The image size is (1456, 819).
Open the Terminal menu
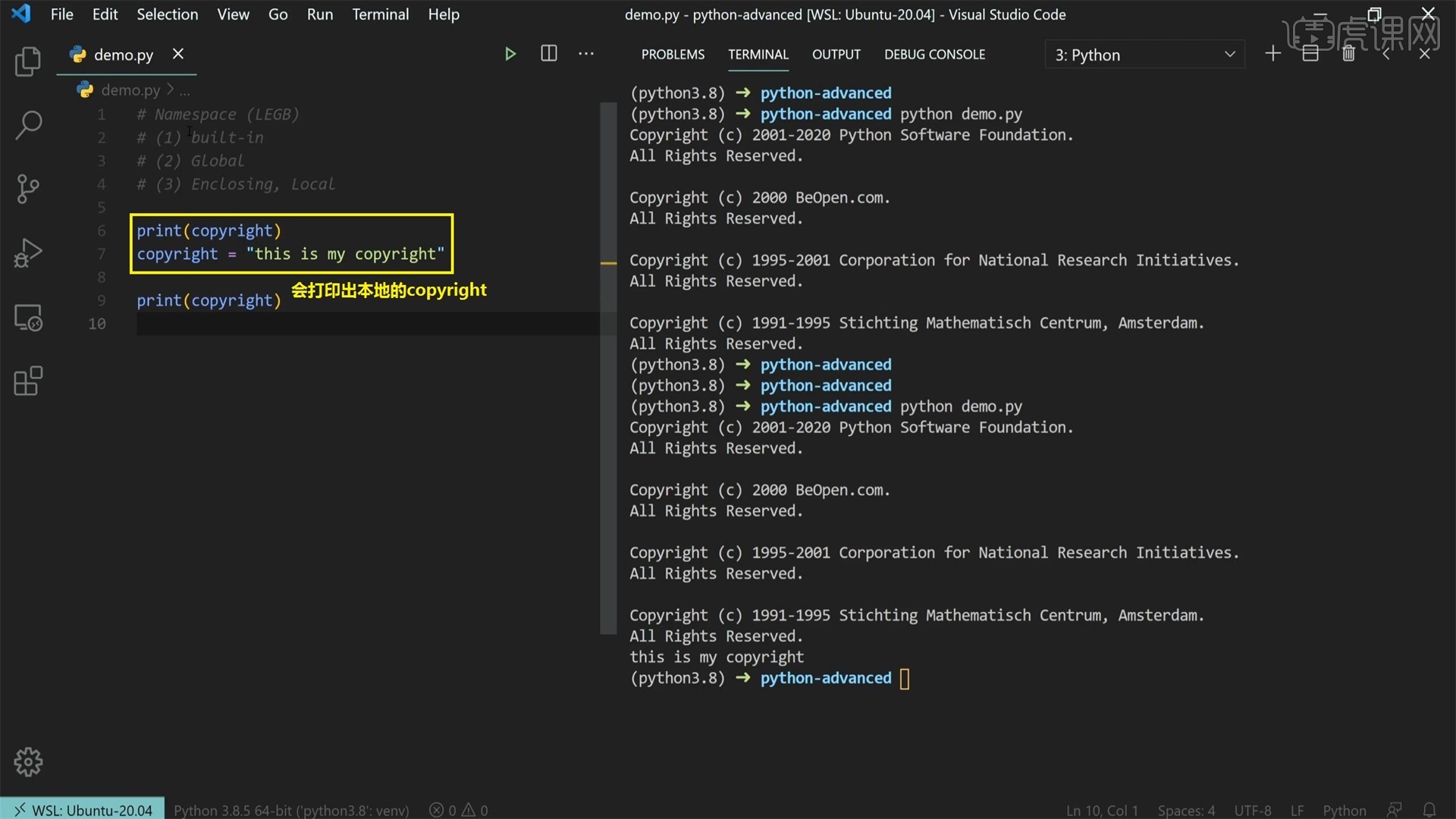(380, 14)
